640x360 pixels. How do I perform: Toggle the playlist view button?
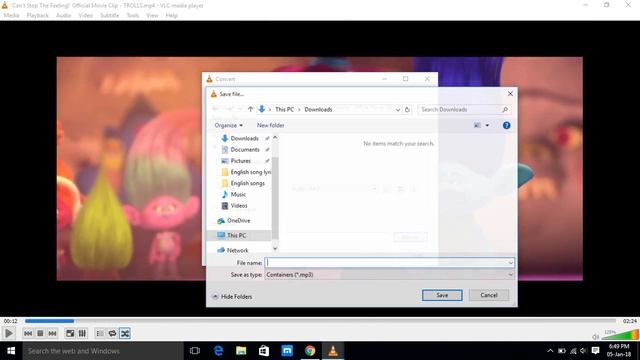pos(100,333)
